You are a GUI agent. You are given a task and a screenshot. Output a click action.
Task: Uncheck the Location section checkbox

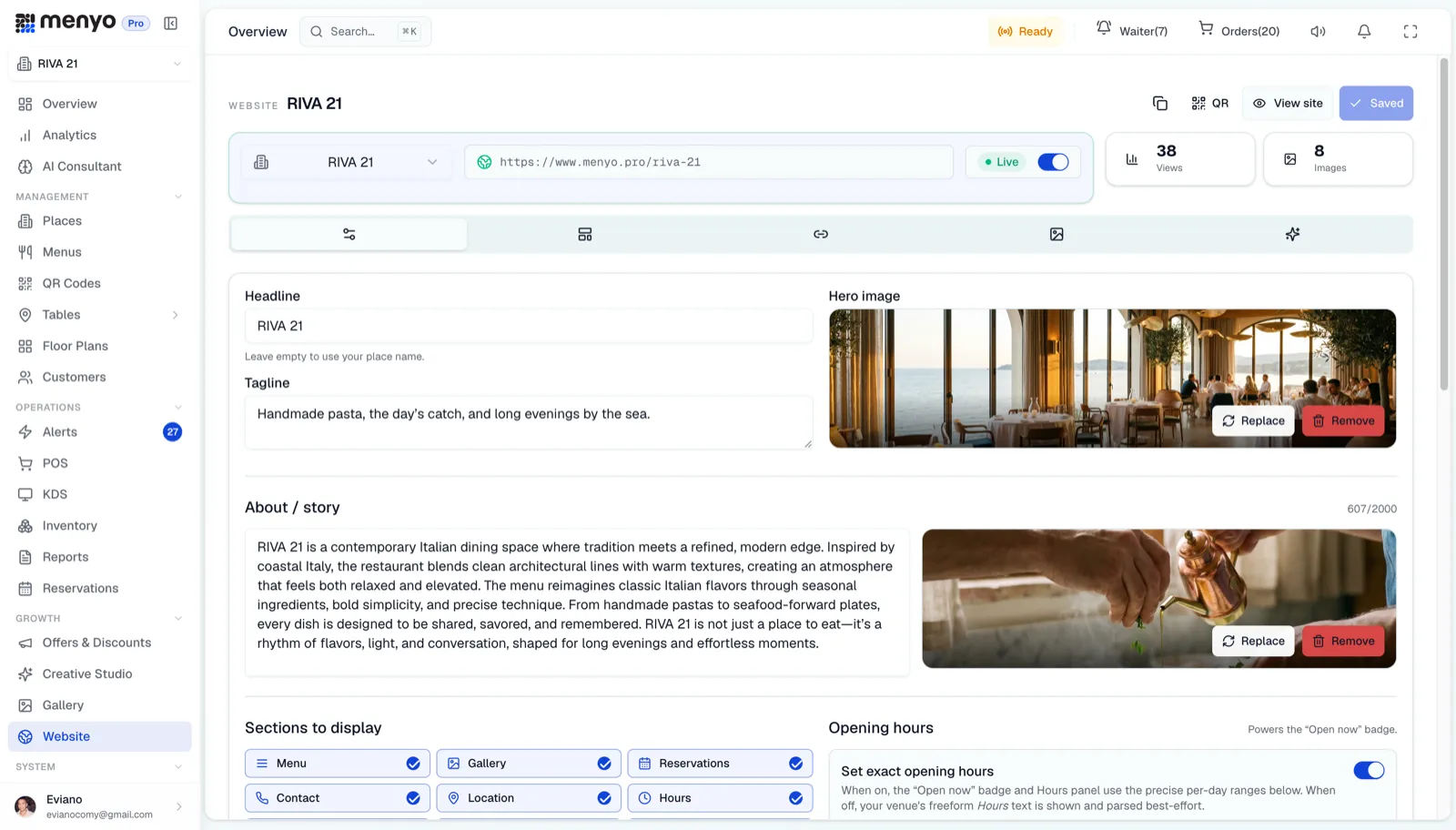(x=604, y=798)
